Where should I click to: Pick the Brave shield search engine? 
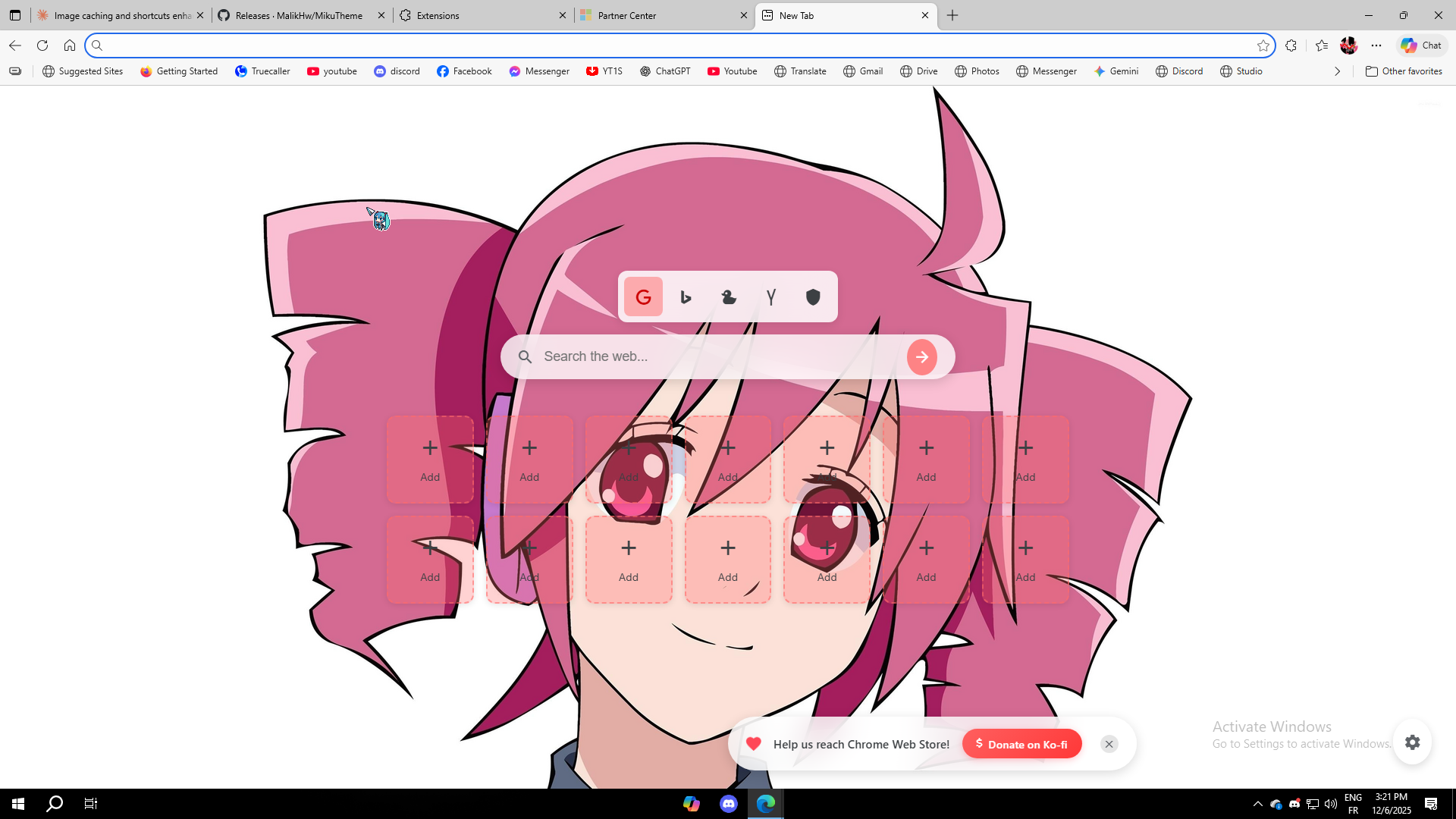[813, 297]
